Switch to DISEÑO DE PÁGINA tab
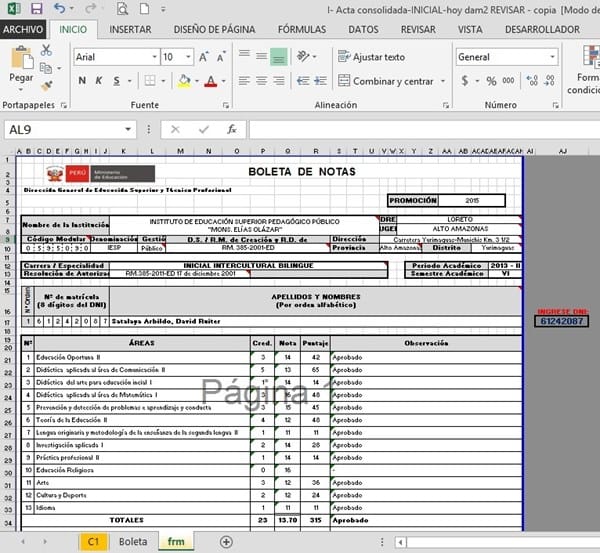Screen dimensions: 600x553 (214, 29)
